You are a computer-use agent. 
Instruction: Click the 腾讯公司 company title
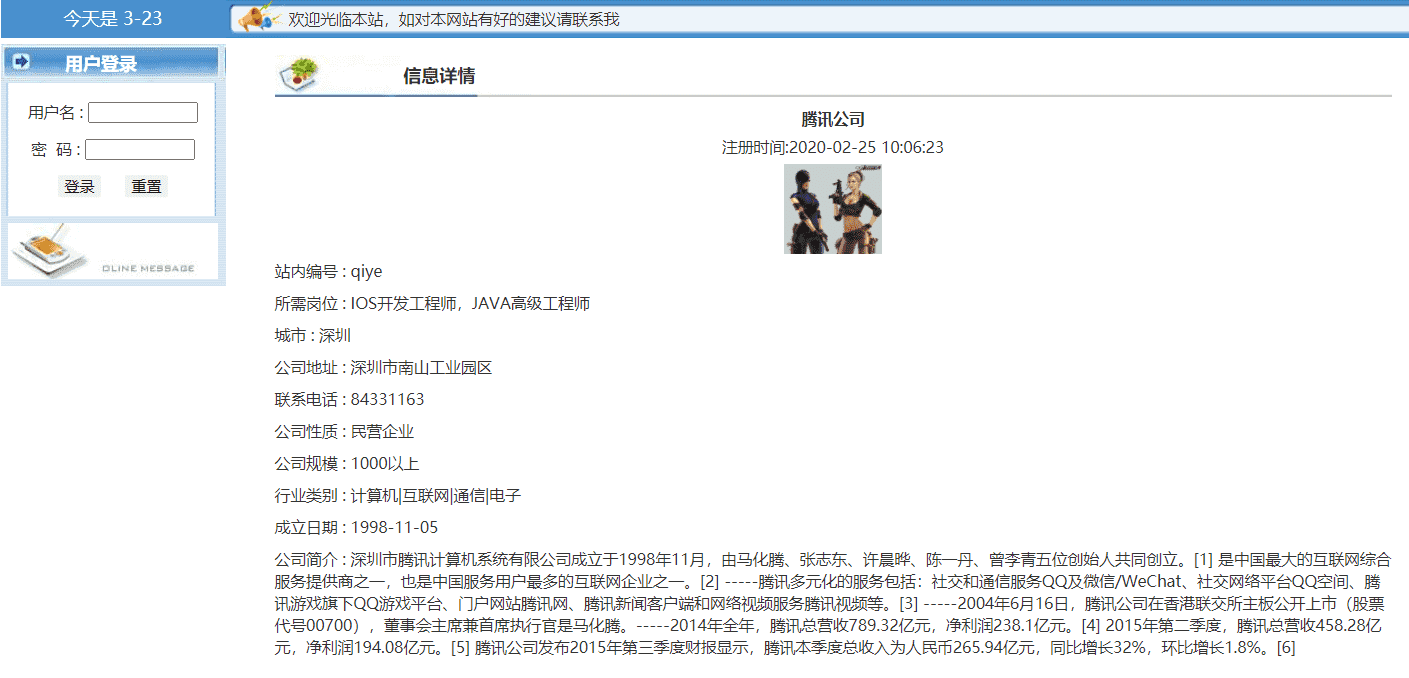[x=833, y=120]
